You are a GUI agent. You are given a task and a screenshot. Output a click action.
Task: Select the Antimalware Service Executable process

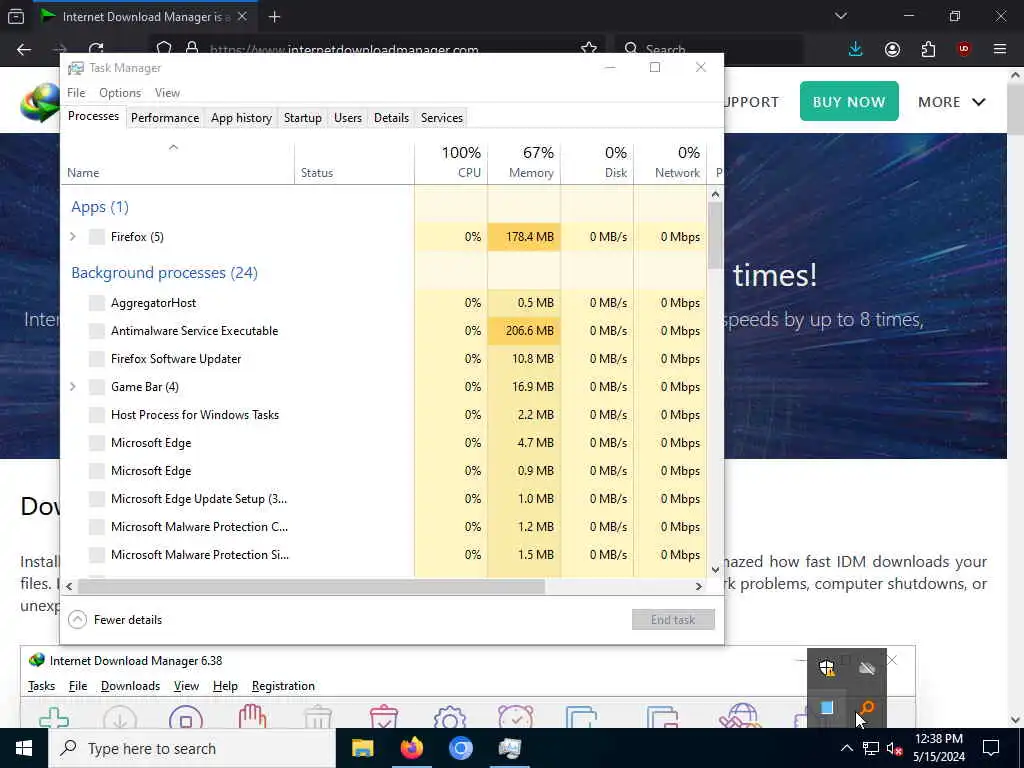(x=383, y=330)
